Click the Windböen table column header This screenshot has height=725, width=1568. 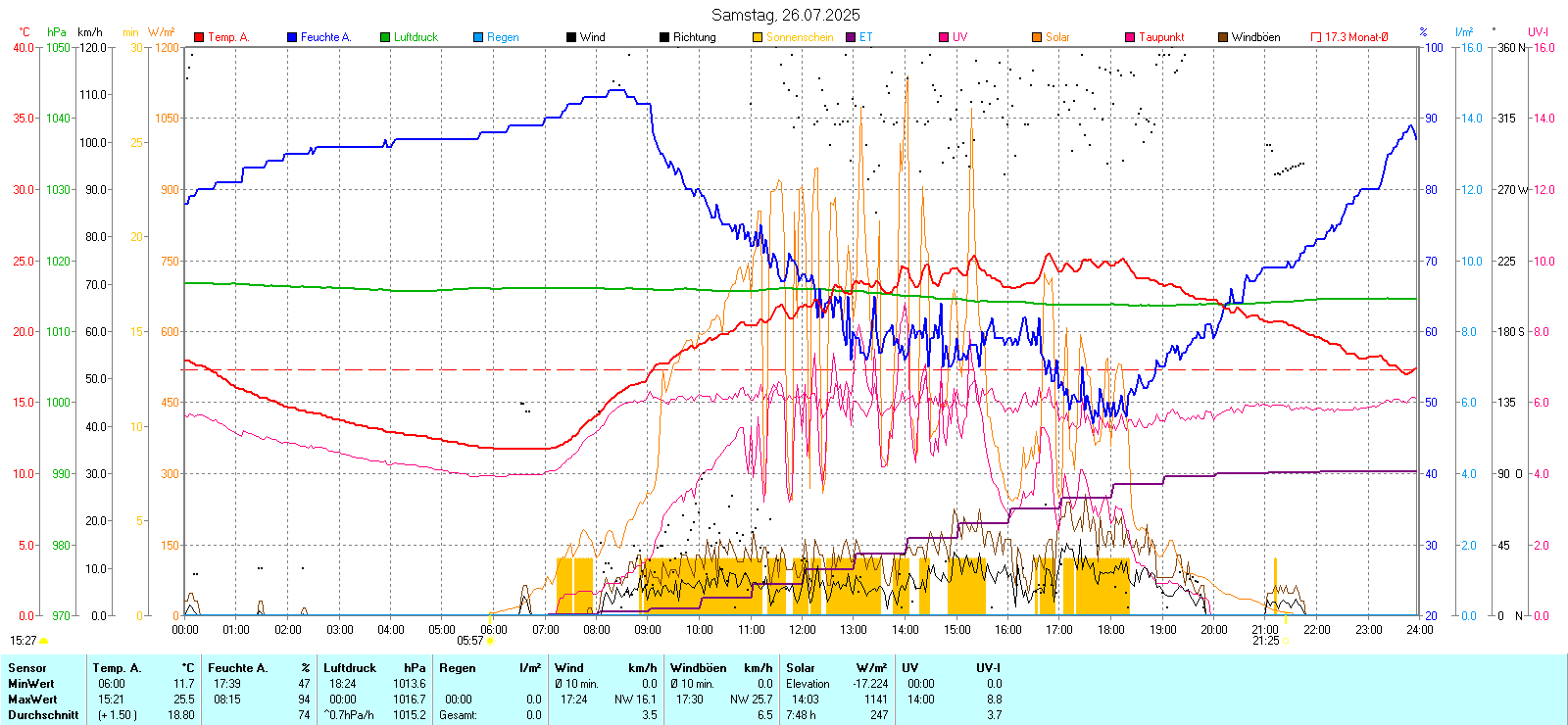tap(699, 668)
